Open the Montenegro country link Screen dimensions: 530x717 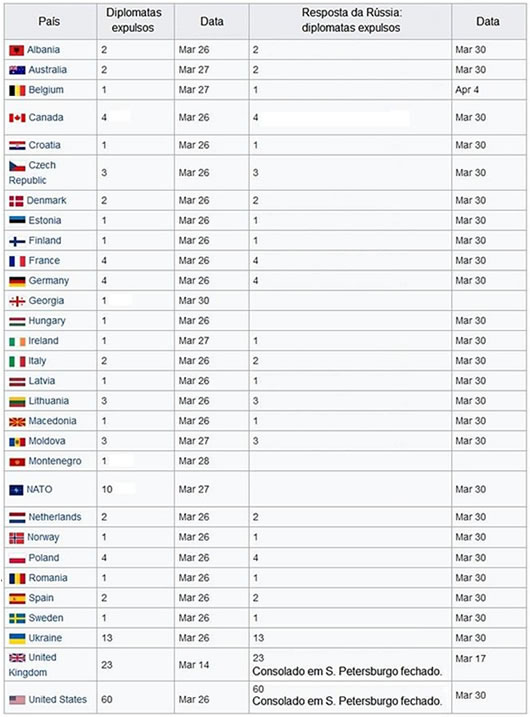click(x=55, y=461)
